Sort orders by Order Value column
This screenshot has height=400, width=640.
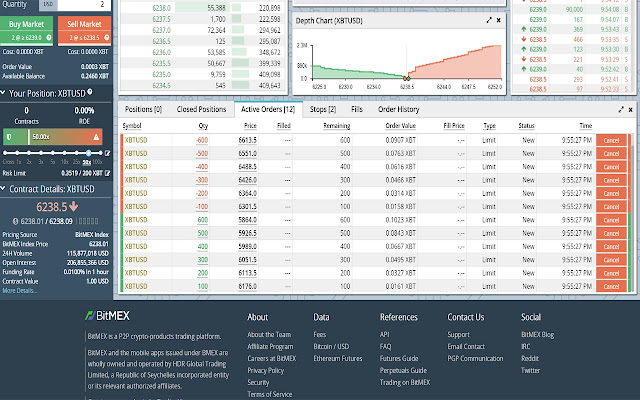pos(400,126)
